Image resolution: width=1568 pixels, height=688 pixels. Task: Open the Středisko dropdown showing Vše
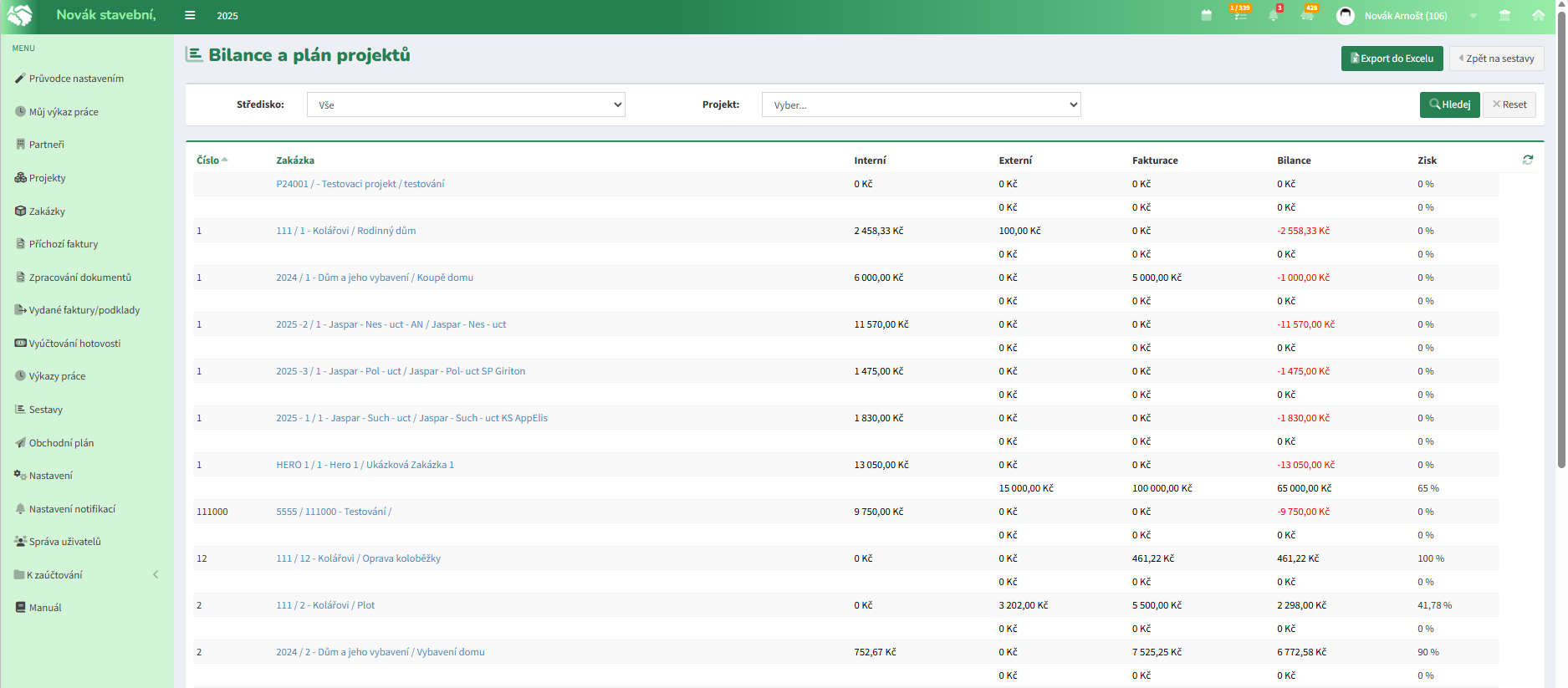point(466,104)
